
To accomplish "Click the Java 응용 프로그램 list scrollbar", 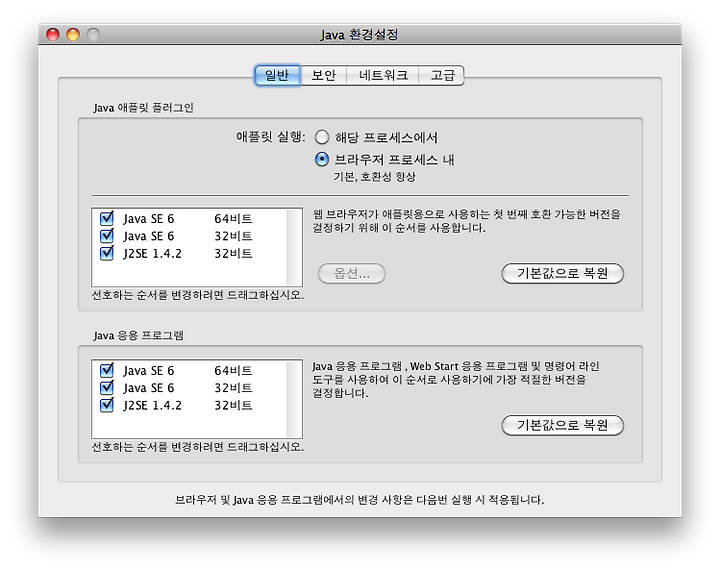I will tap(294, 399).
